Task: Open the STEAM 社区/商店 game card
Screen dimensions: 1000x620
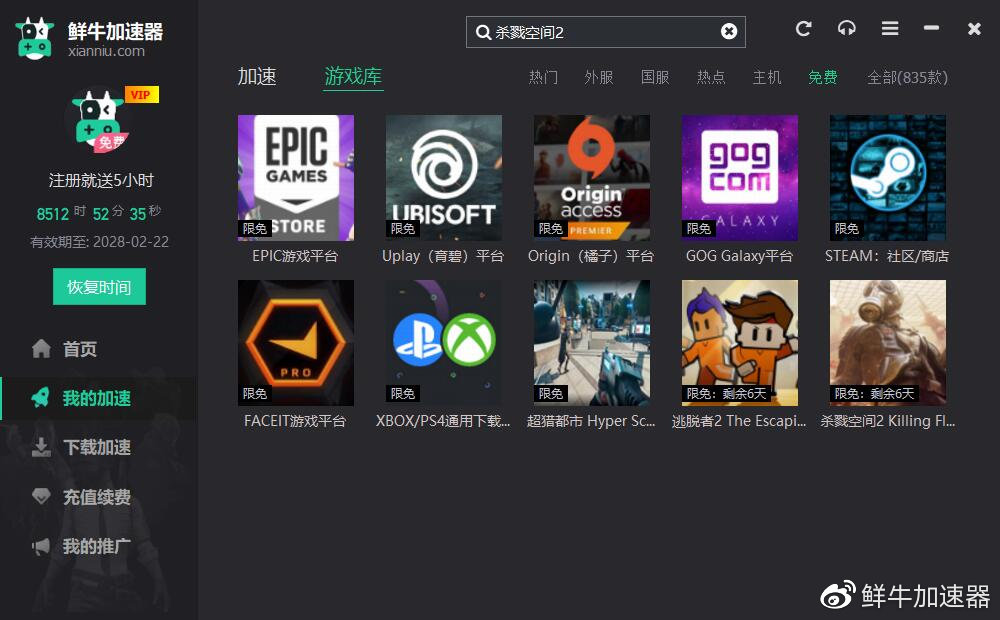Action: 887,178
